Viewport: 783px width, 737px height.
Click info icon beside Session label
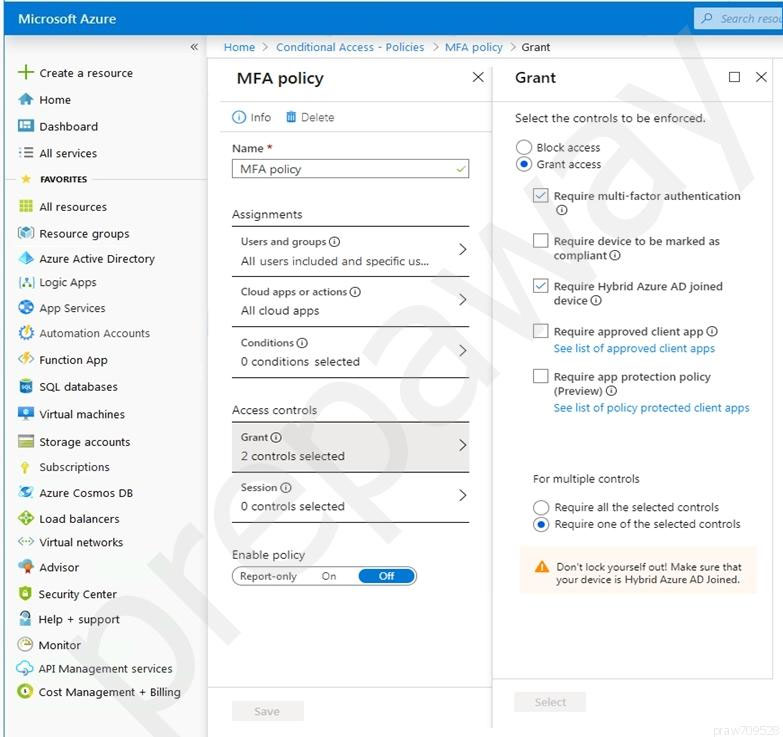point(286,488)
